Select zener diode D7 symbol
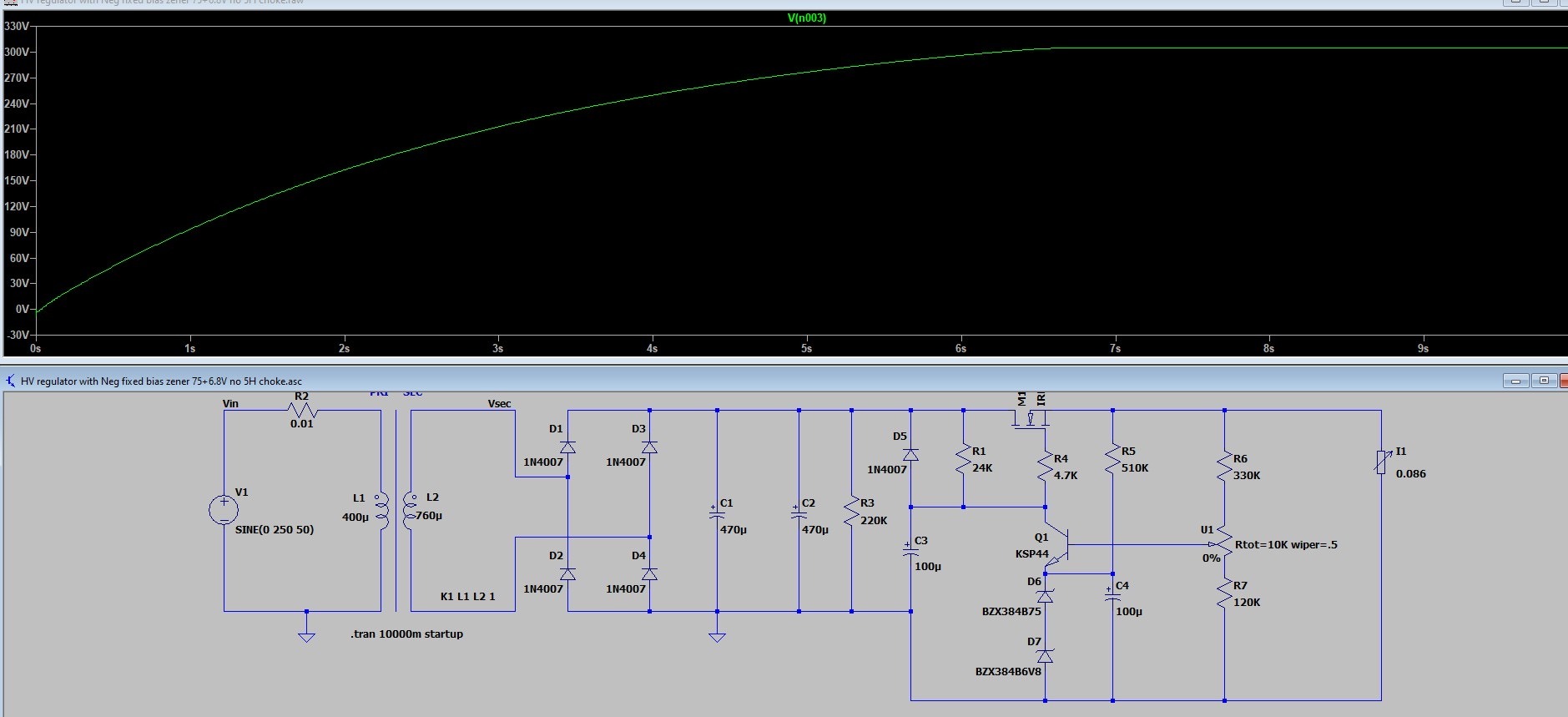This screenshot has height=717, width=1568. [x=1045, y=656]
